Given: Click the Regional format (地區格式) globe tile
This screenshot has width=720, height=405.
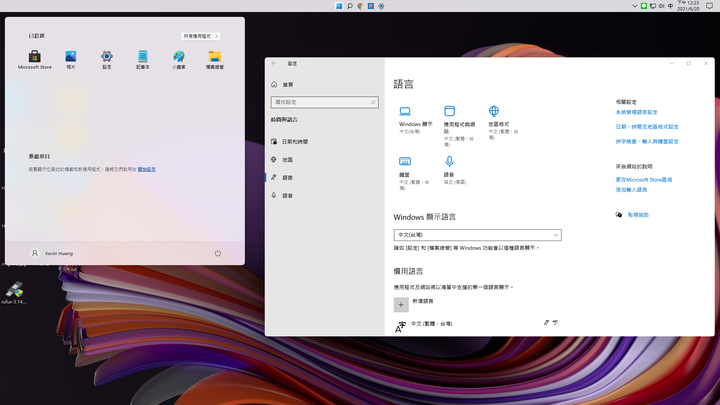Looking at the screenshot, I should [503, 122].
